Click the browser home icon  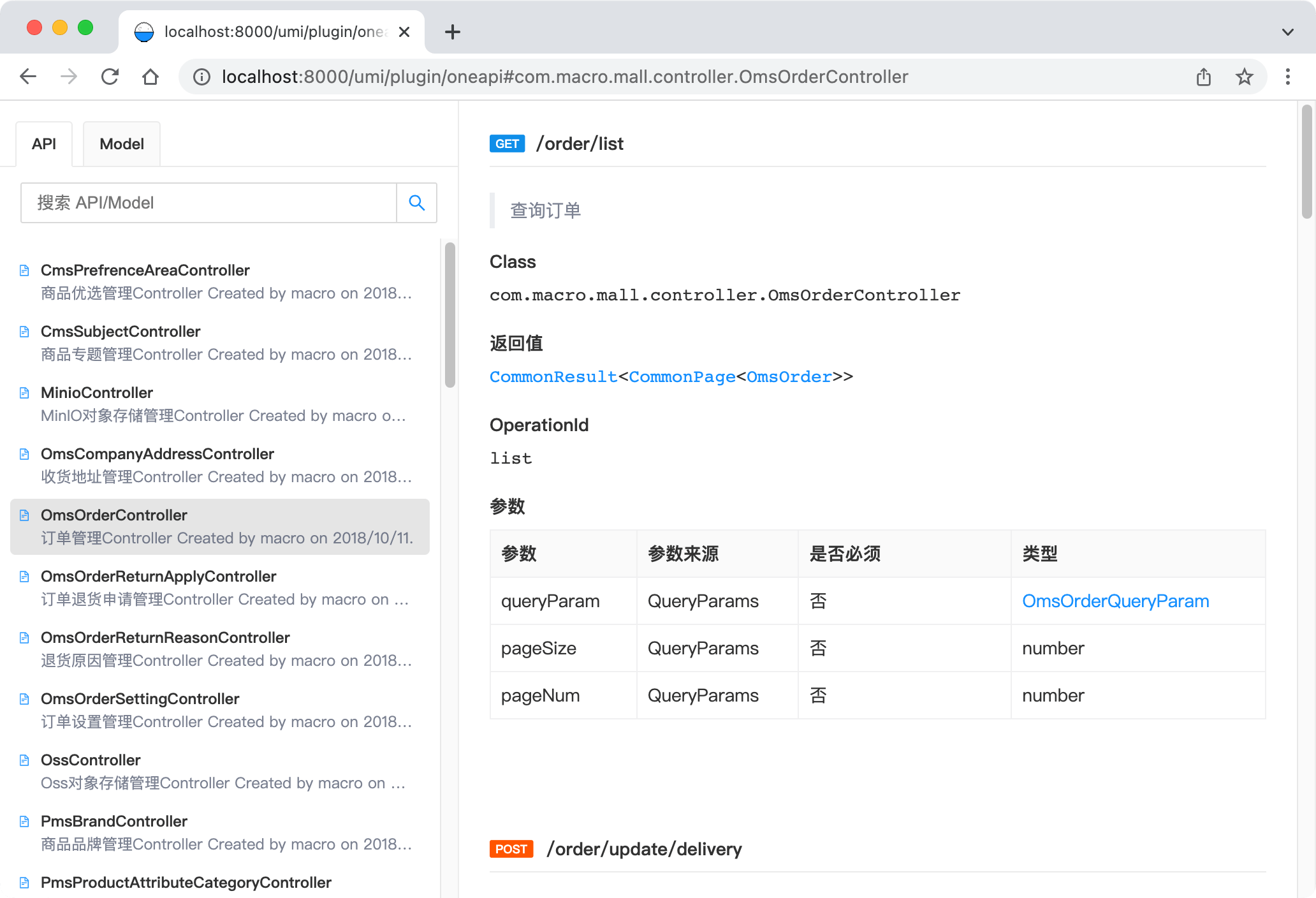click(150, 77)
